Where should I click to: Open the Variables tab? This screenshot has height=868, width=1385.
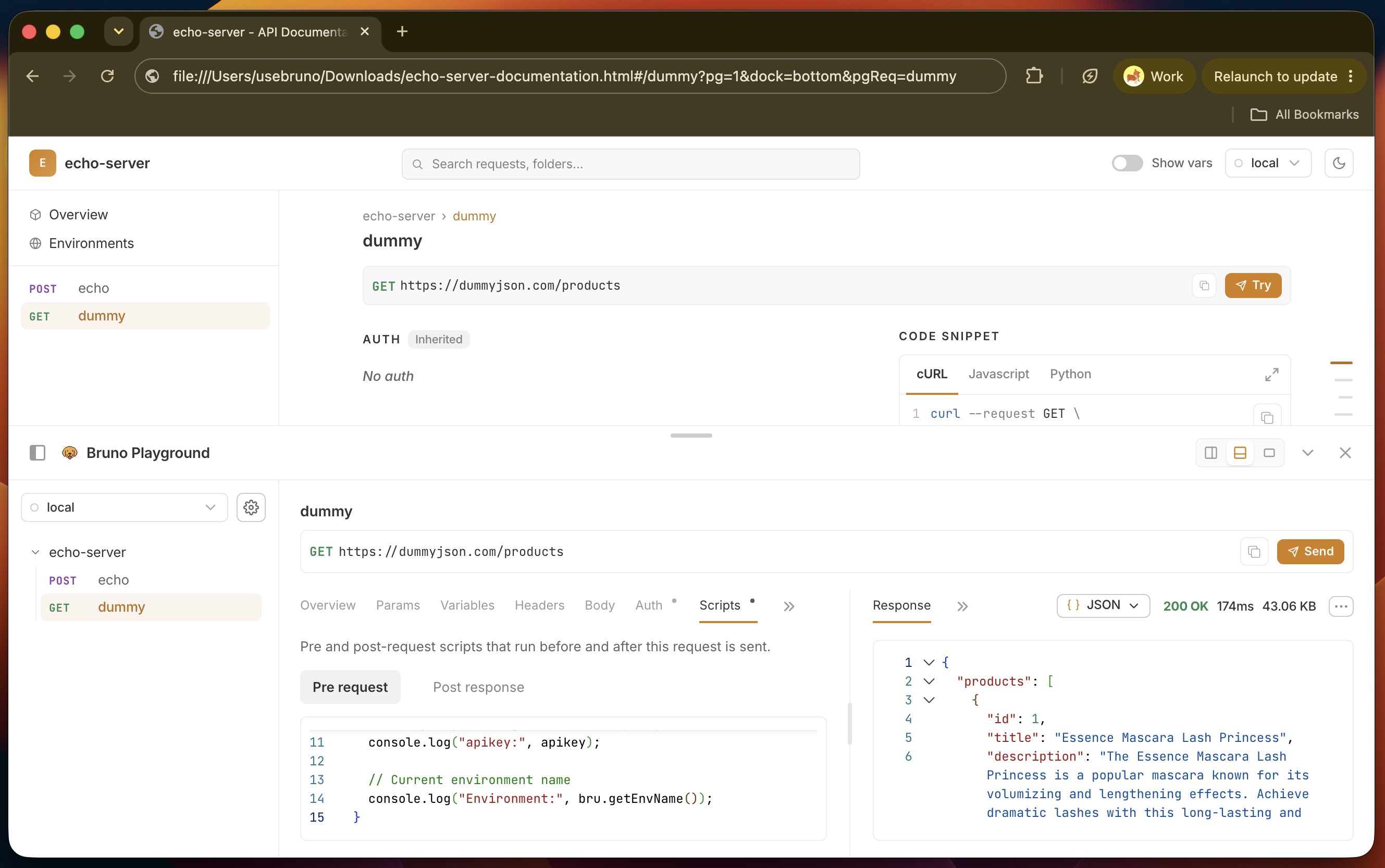tap(467, 605)
